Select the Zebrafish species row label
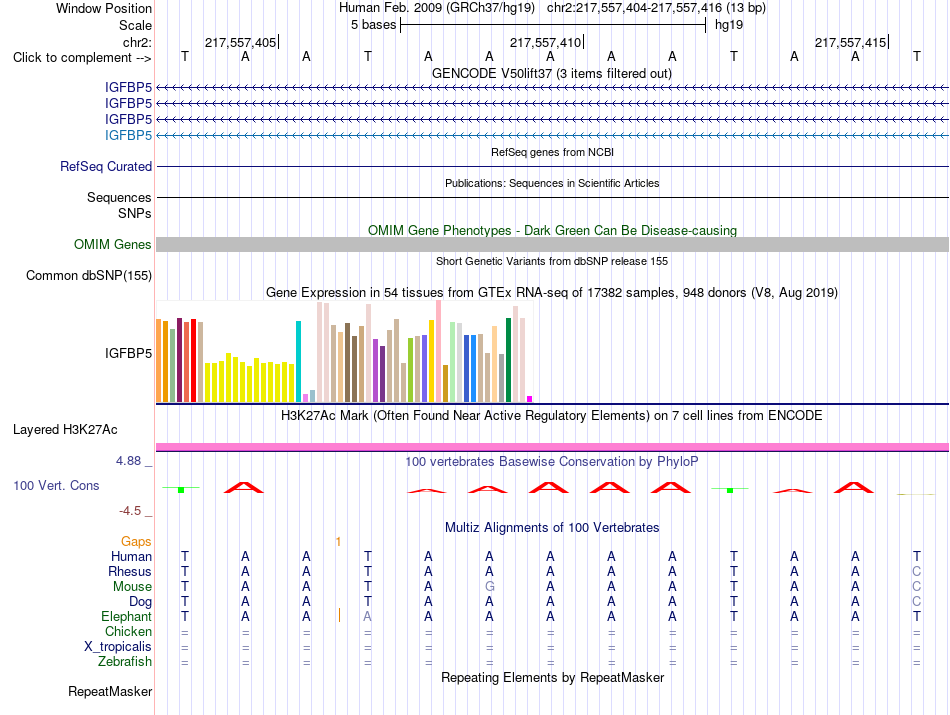The height and width of the screenshot is (715, 950). [124, 661]
